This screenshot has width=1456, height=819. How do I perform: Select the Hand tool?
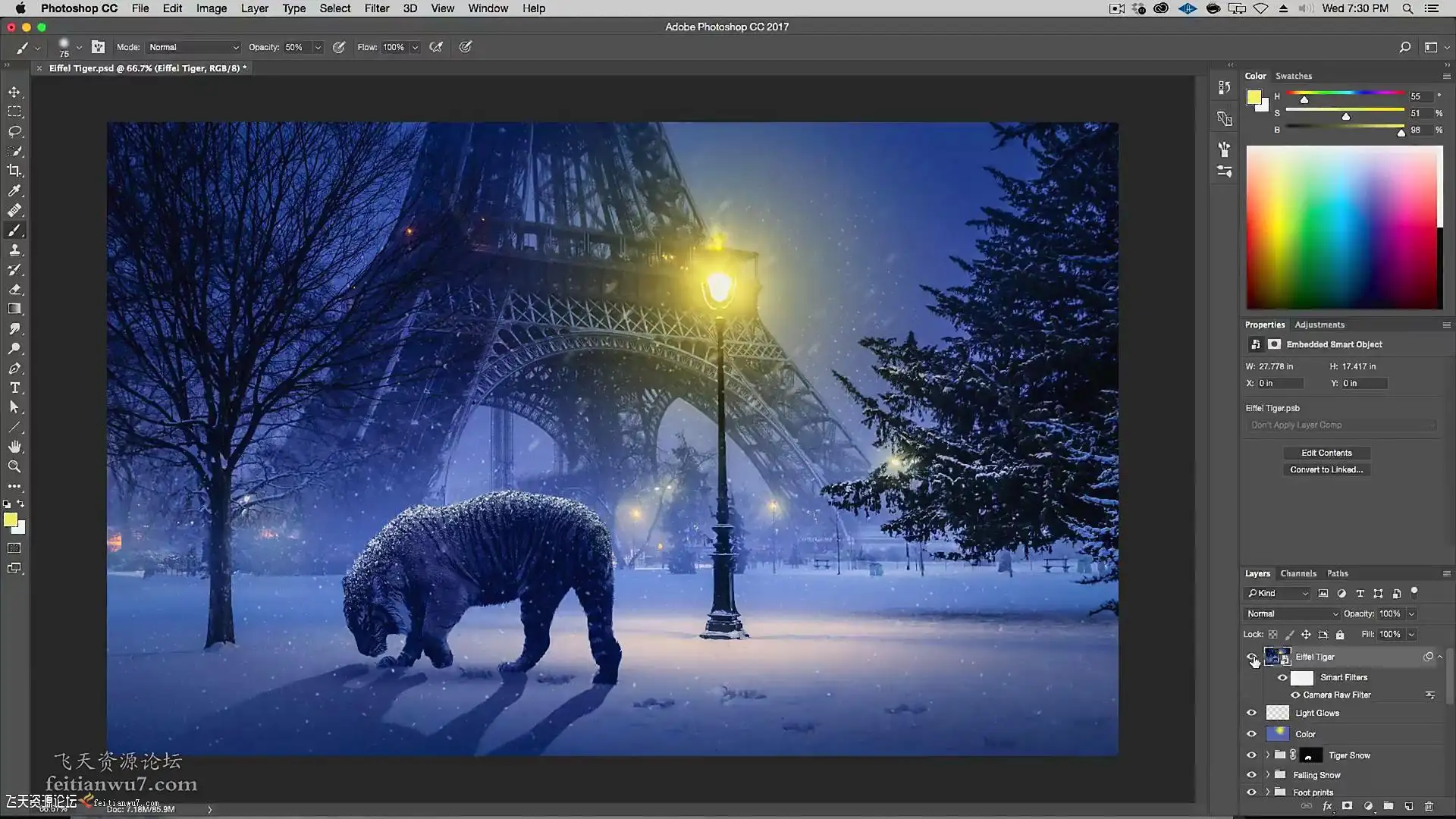(14, 447)
